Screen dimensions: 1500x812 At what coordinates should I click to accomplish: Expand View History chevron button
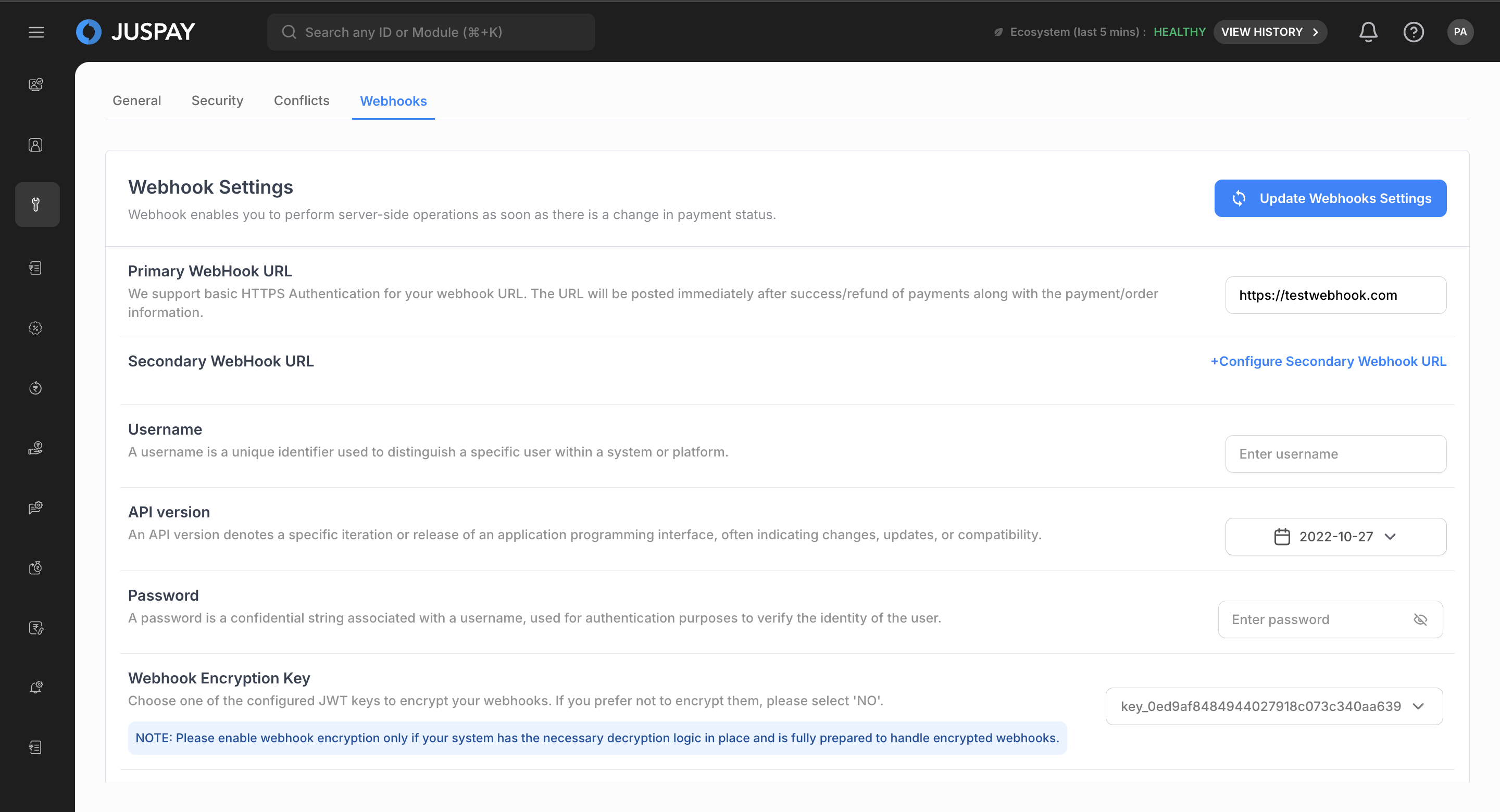(x=1269, y=32)
